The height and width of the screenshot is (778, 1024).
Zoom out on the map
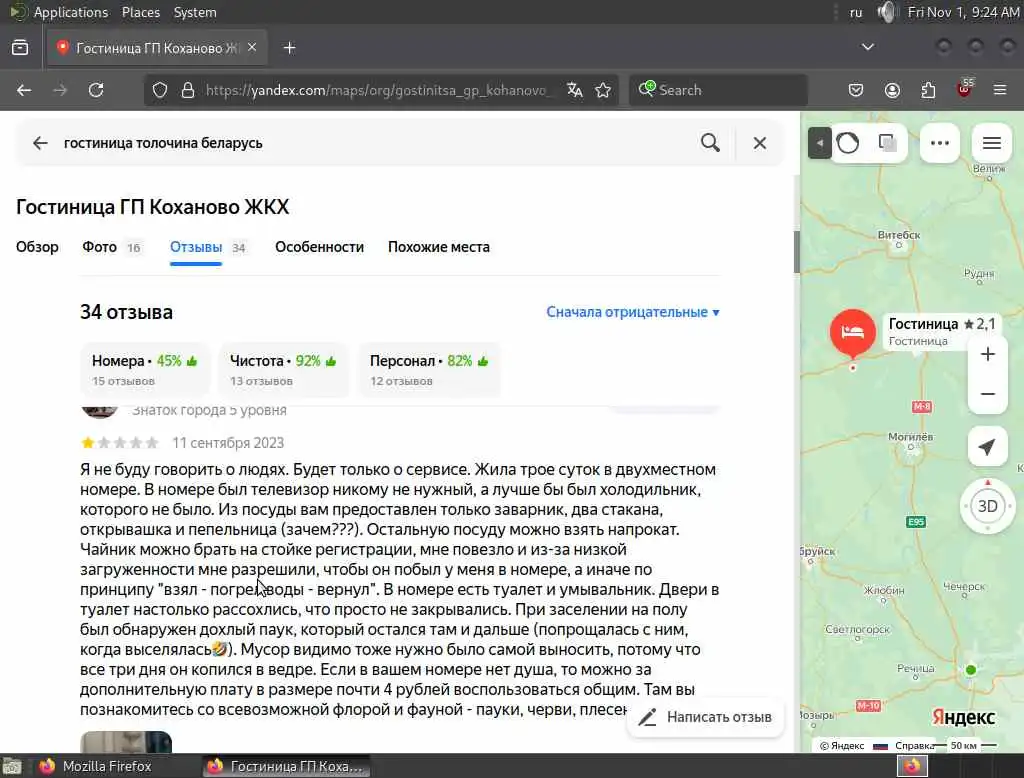coord(987,394)
